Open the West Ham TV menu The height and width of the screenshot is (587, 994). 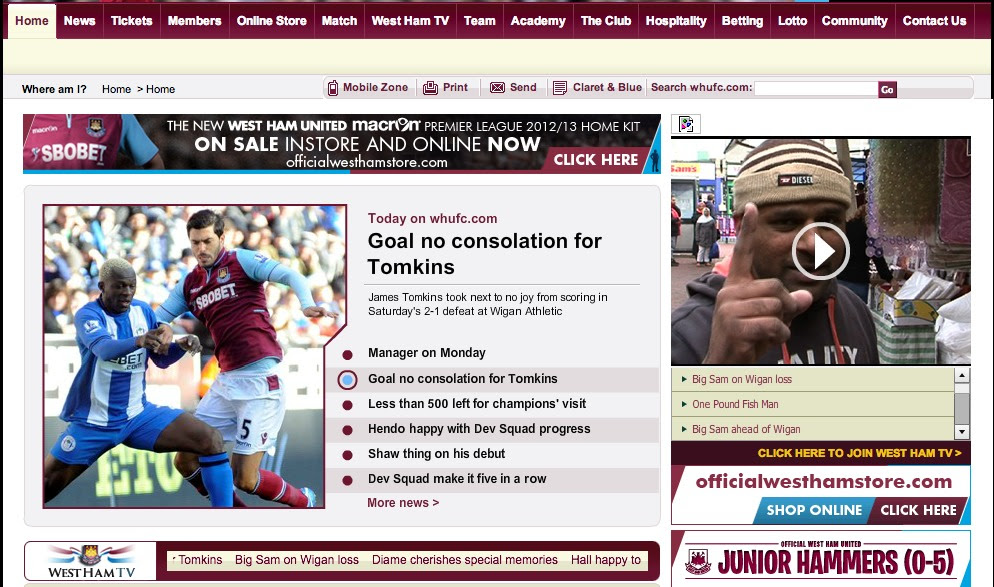coord(410,21)
